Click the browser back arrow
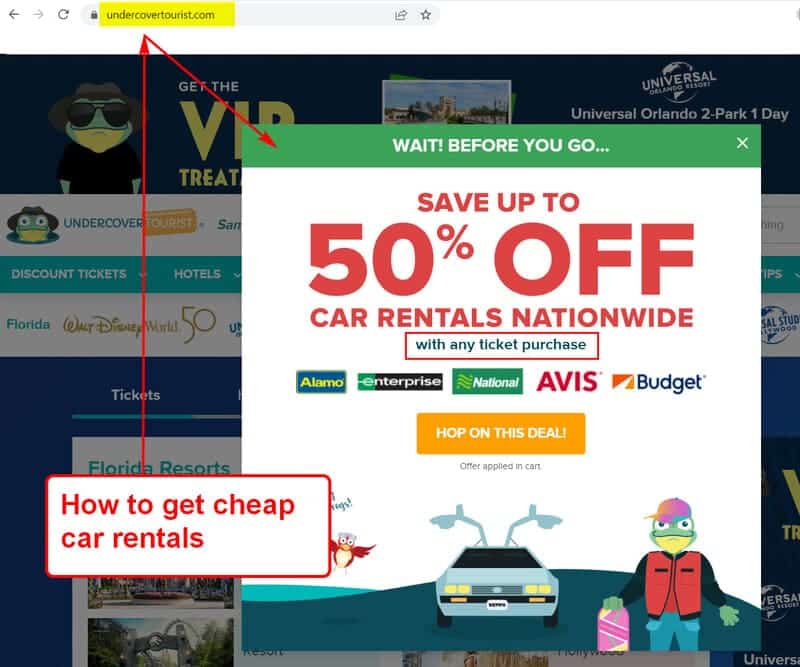The image size is (800, 667). coord(14,14)
